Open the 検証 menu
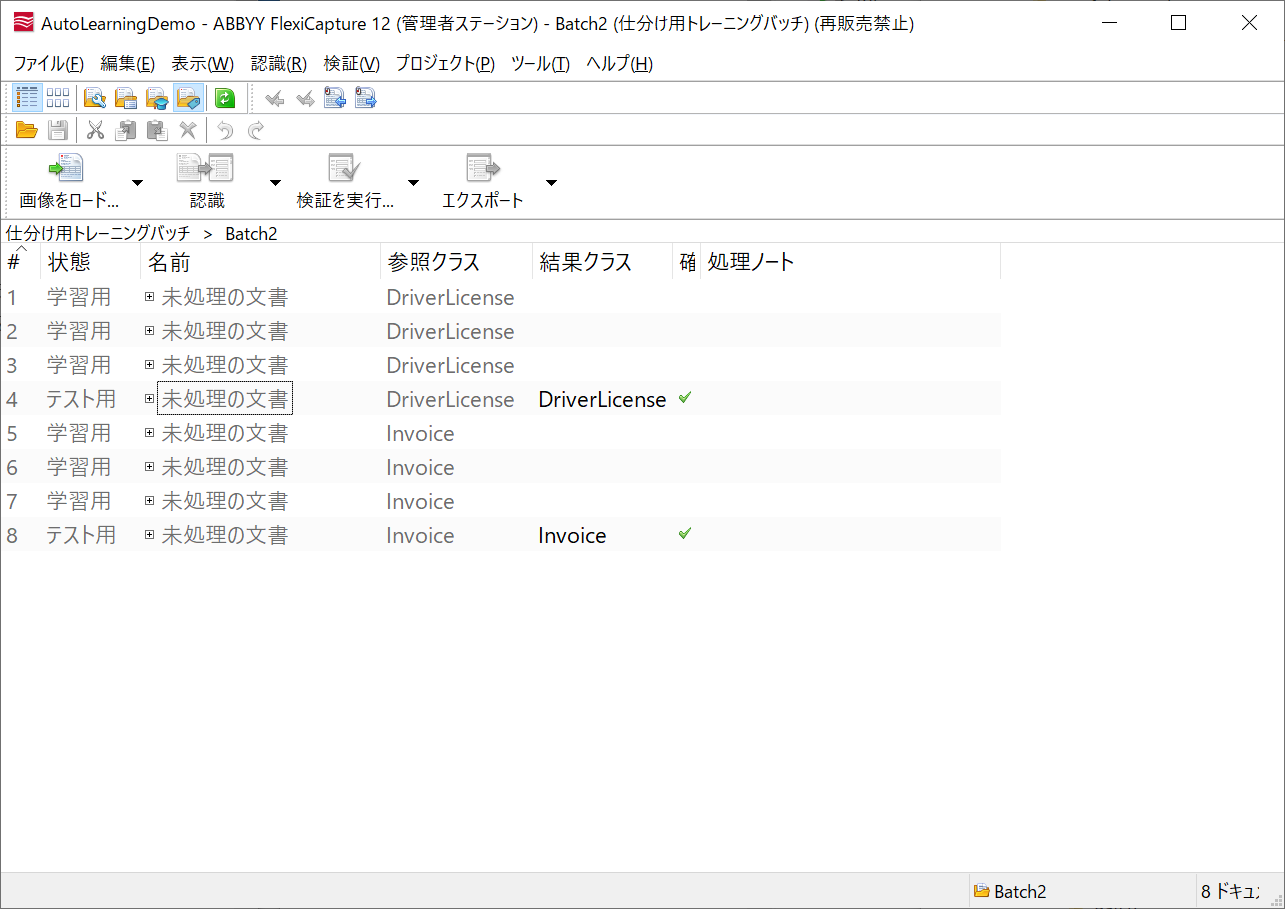 coord(352,64)
